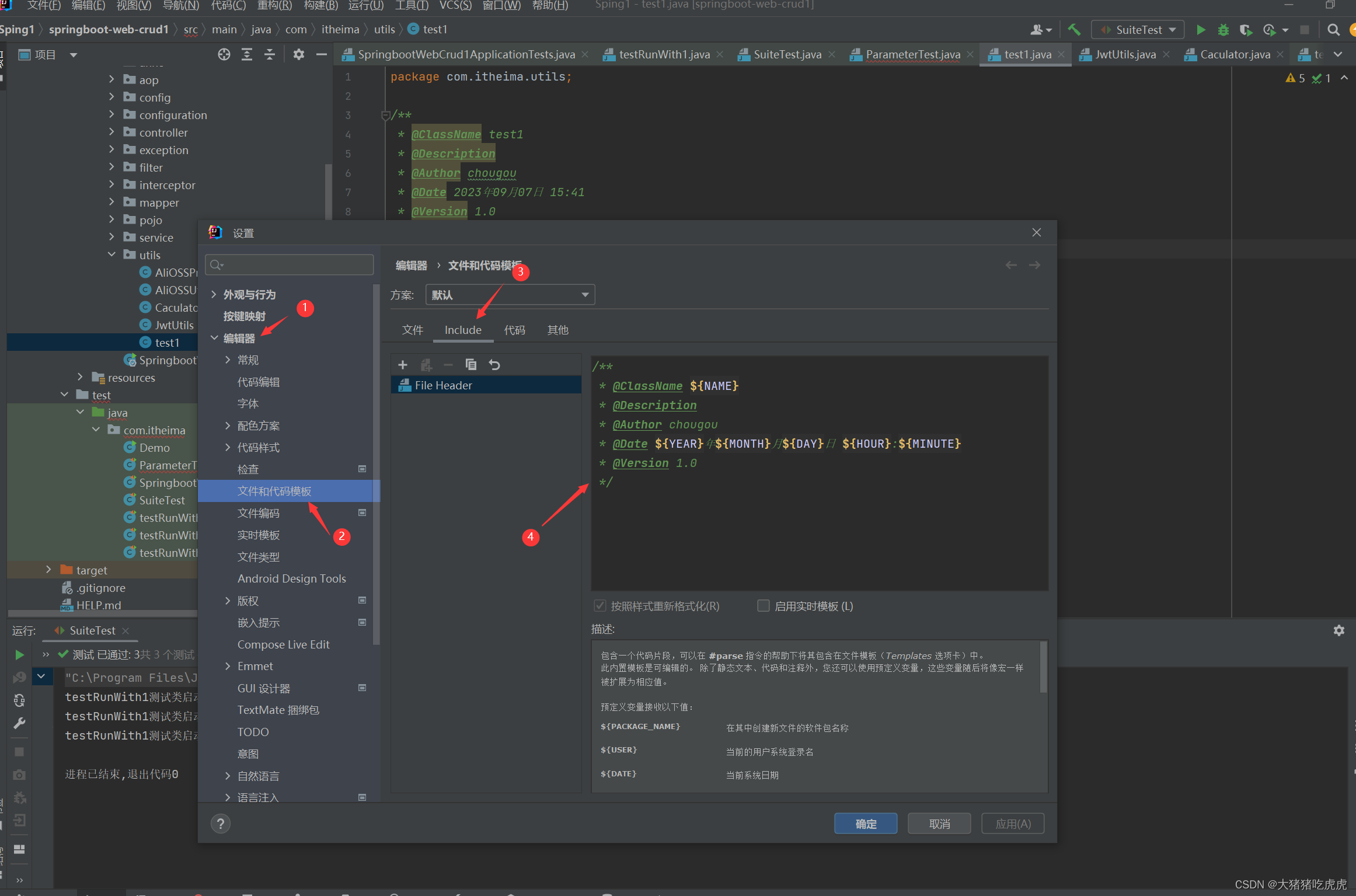Click the Search Everywhere magnifier icon
The height and width of the screenshot is (896, 1356).
pyautogui.click(x=1333, y=30)
